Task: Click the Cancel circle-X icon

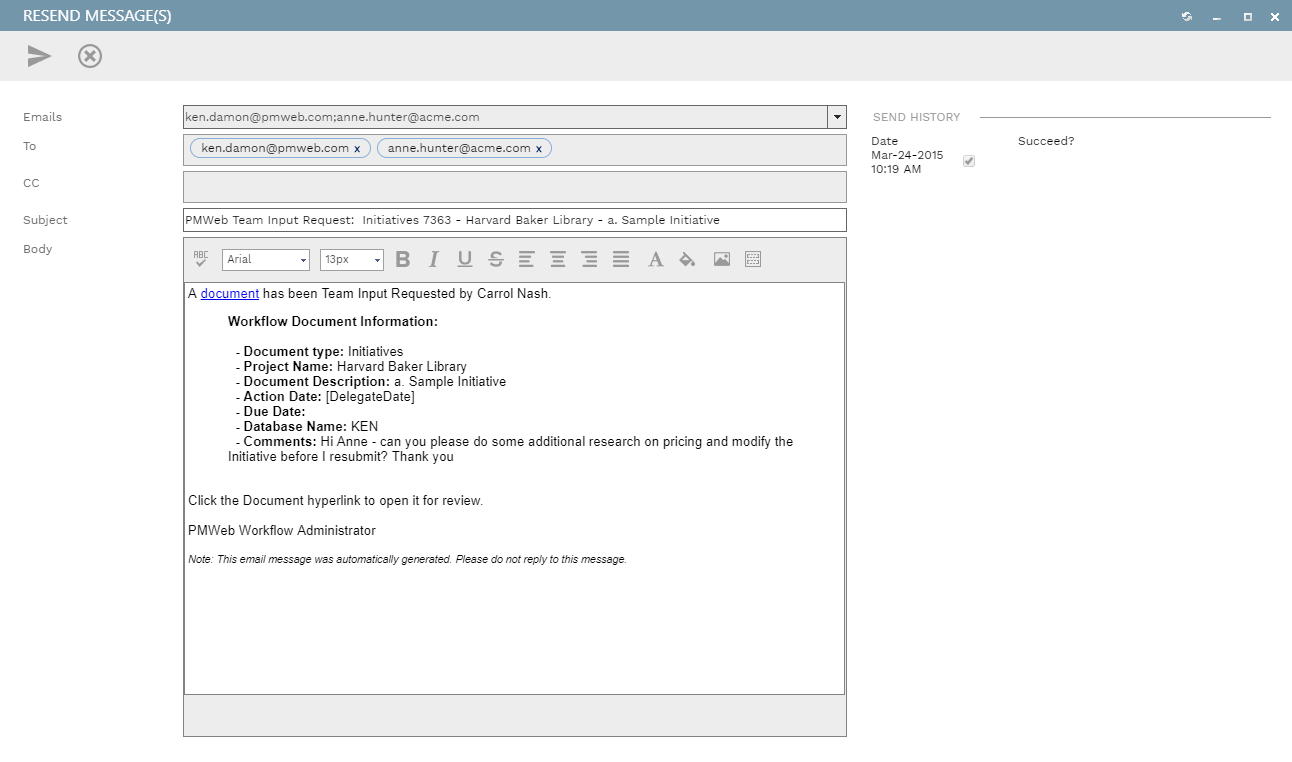Action: click(x=90, y=56)
